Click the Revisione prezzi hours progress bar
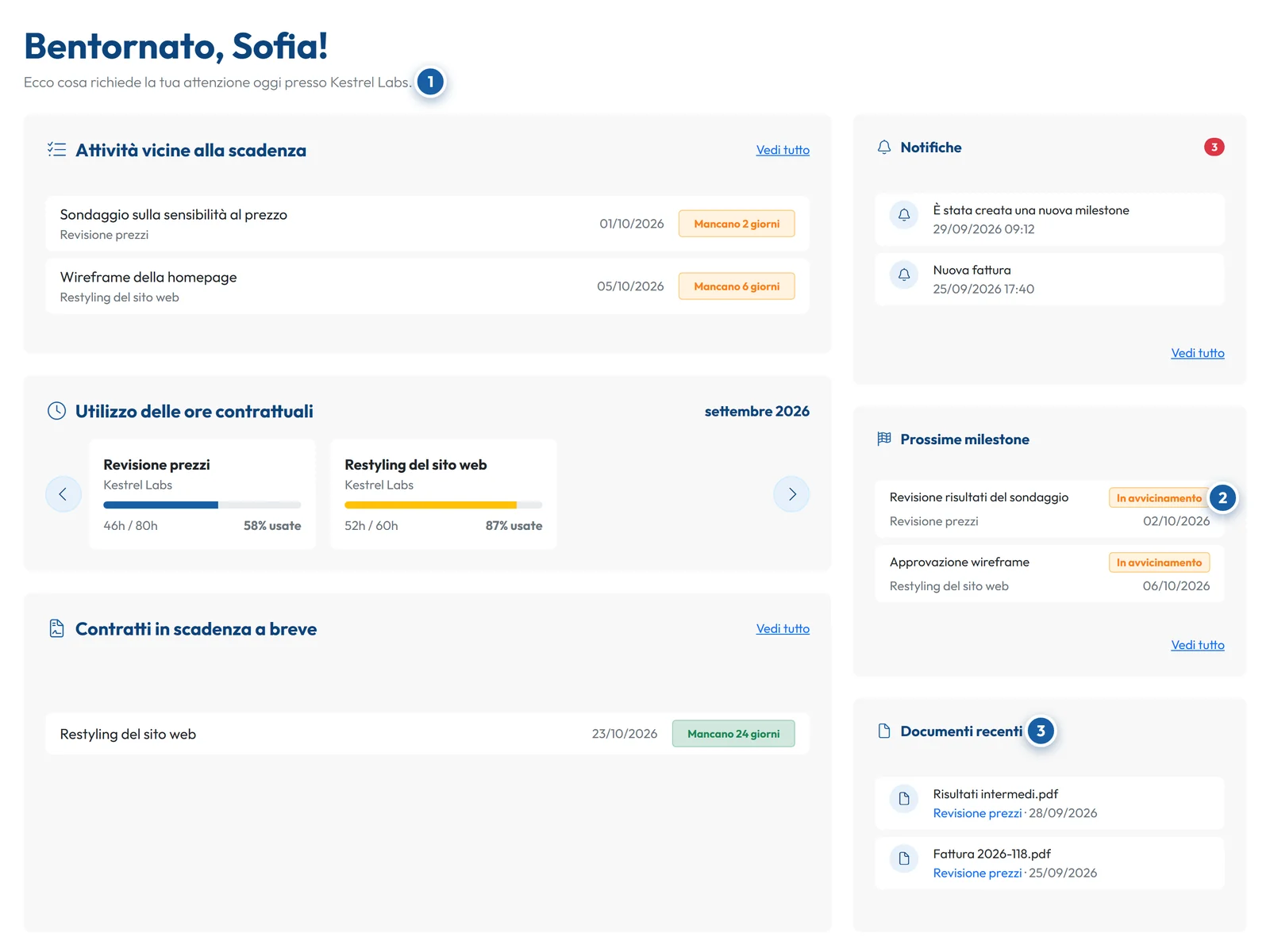This screenshot has height=952, width=1270. coord(202,505)
